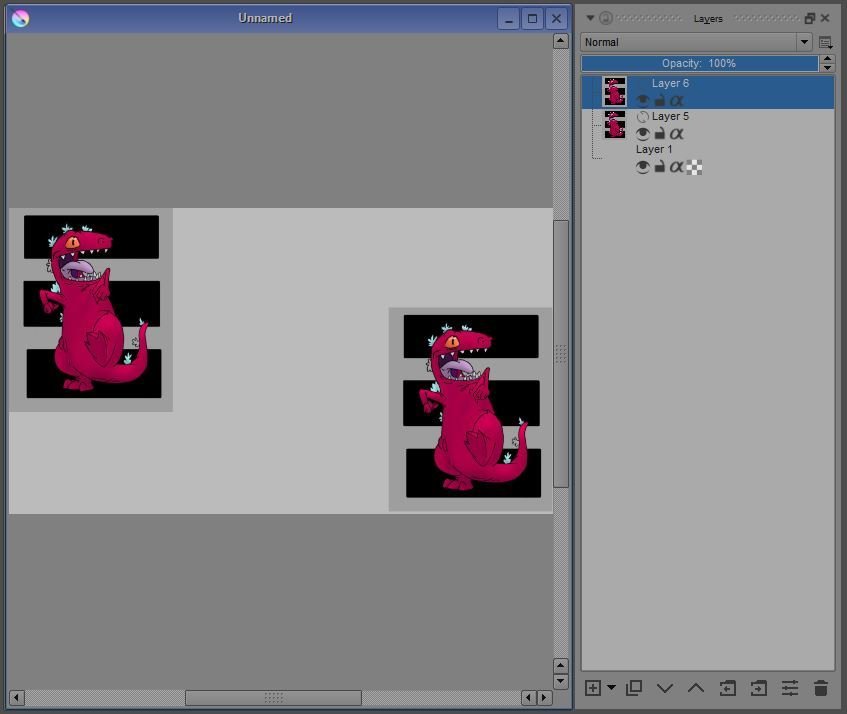Click the right dinosaur image on canvas
Screen dimensions: 847x714
[470, 409]
